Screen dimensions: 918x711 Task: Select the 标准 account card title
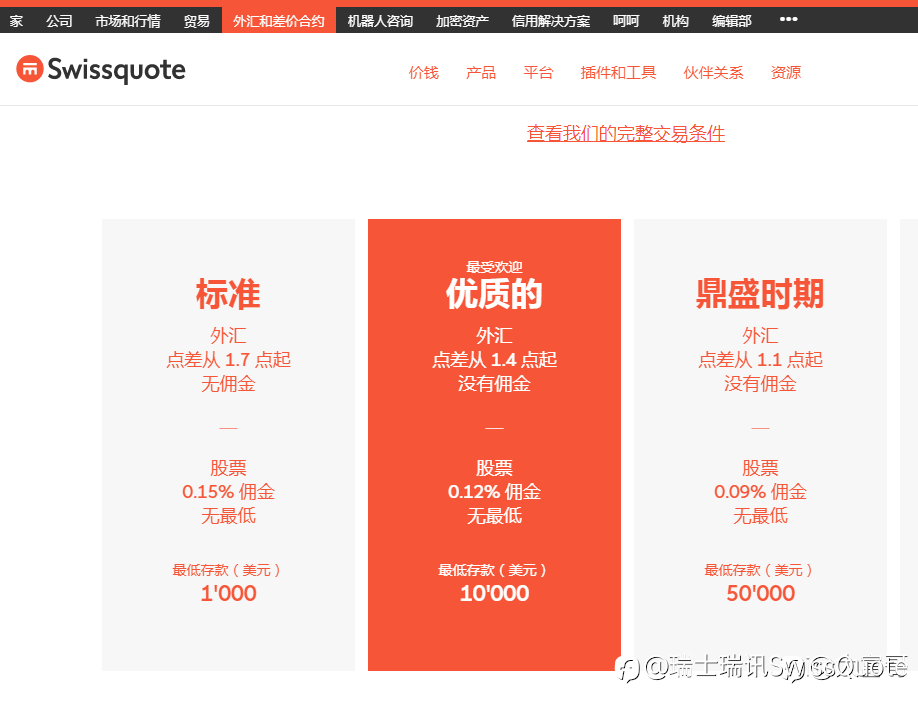click(x=228, y=294)
